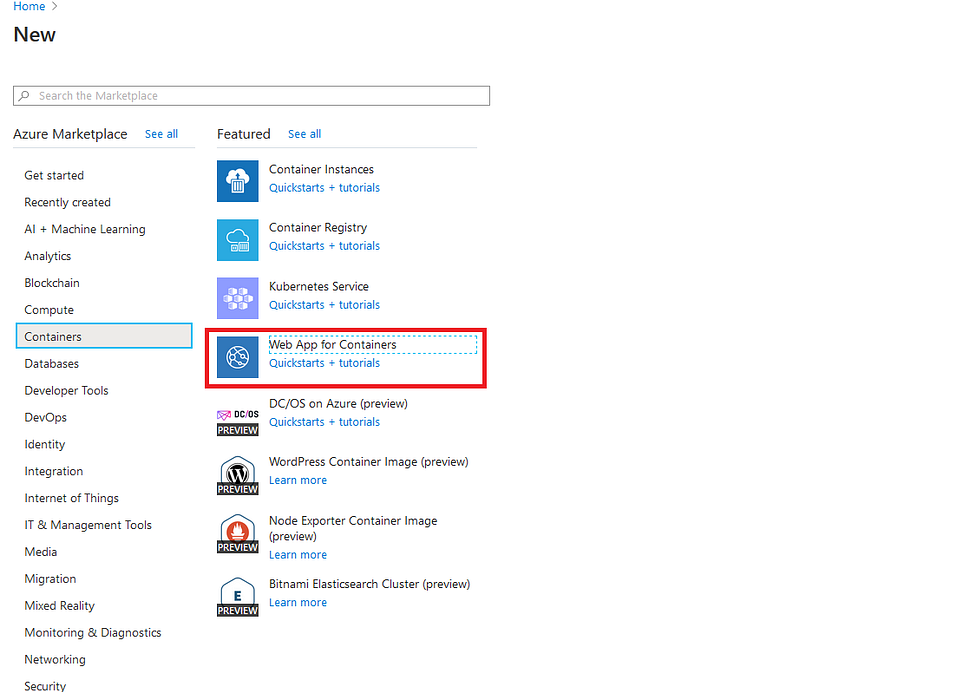Open WordPress Container Image (preview) title
This screenshot has height=692, width=963.
click(368, 462)
